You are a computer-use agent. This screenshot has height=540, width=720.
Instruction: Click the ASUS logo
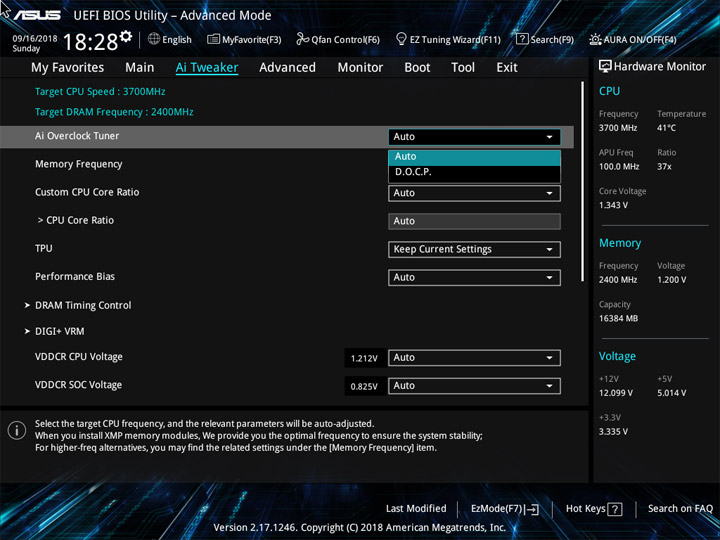point(37,15)
